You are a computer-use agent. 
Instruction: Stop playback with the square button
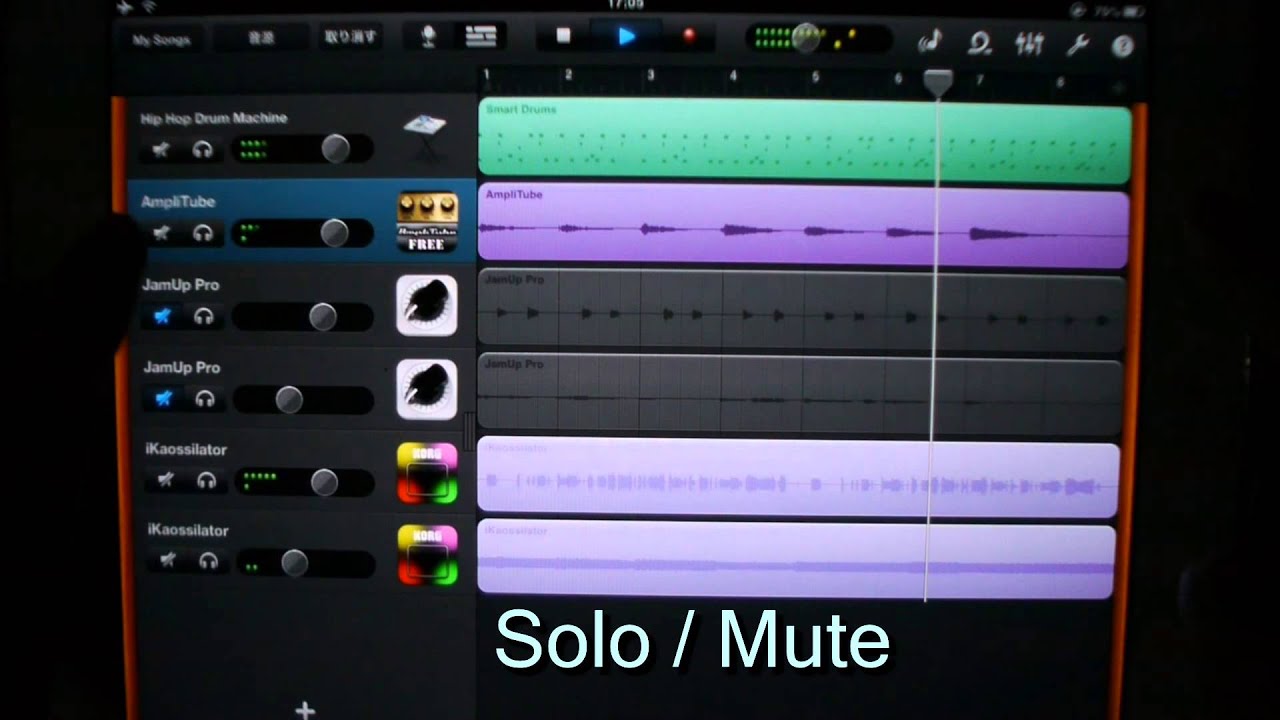[563, 36]
